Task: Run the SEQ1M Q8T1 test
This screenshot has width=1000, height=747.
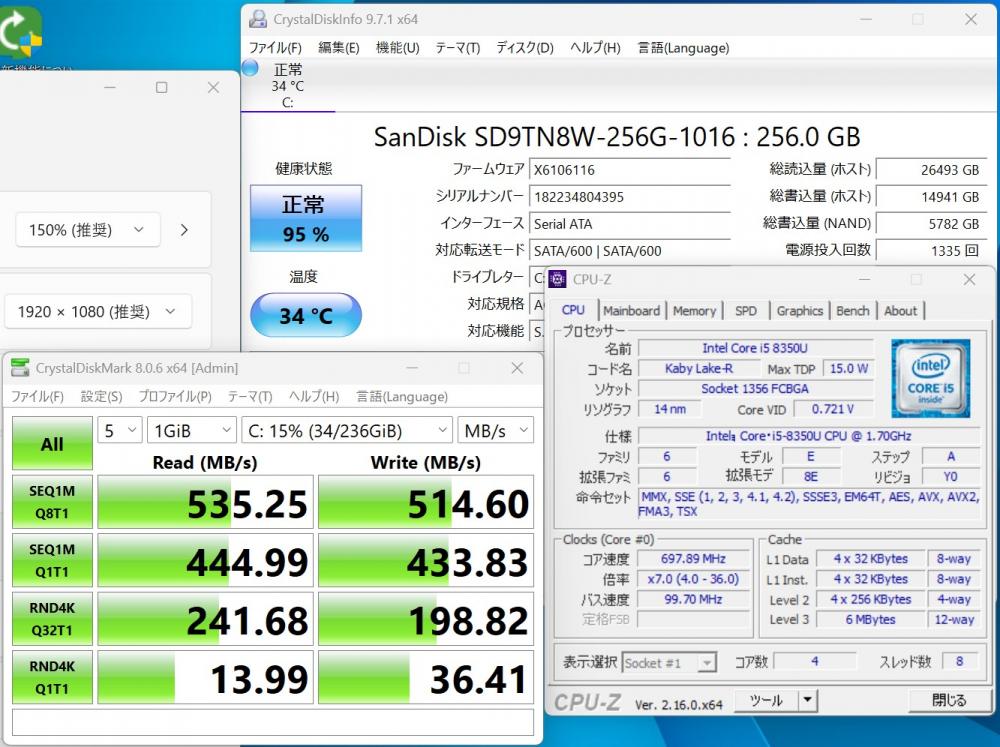Action: tap(52, 502)
